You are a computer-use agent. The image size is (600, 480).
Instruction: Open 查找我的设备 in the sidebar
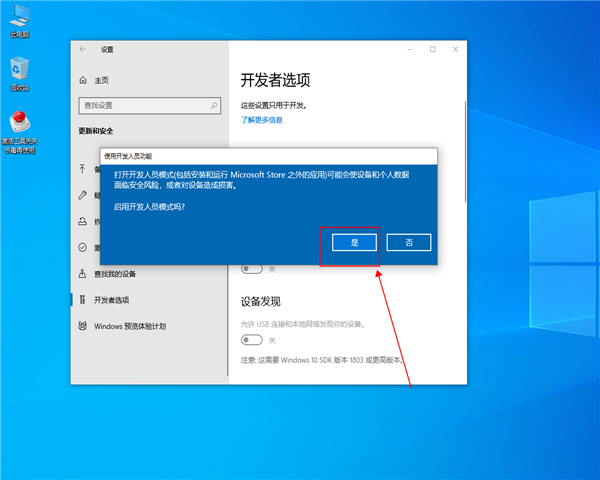coord(114,274)
